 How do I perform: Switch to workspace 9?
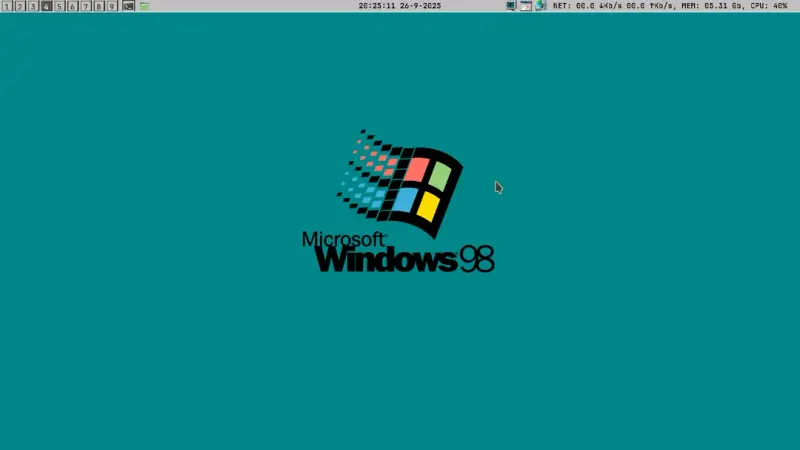(111, 6)
